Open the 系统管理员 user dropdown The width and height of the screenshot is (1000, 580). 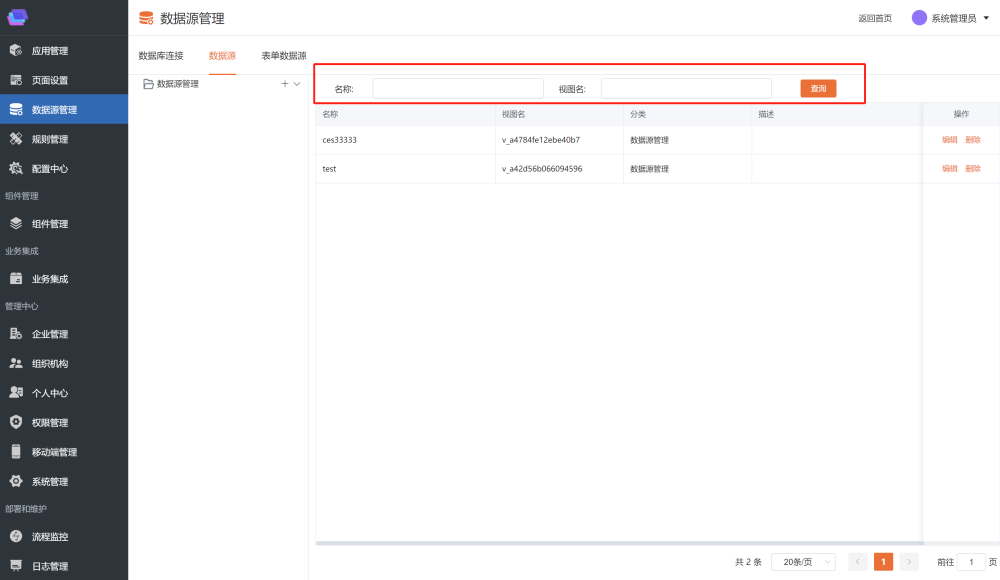[x=945, y=18]
